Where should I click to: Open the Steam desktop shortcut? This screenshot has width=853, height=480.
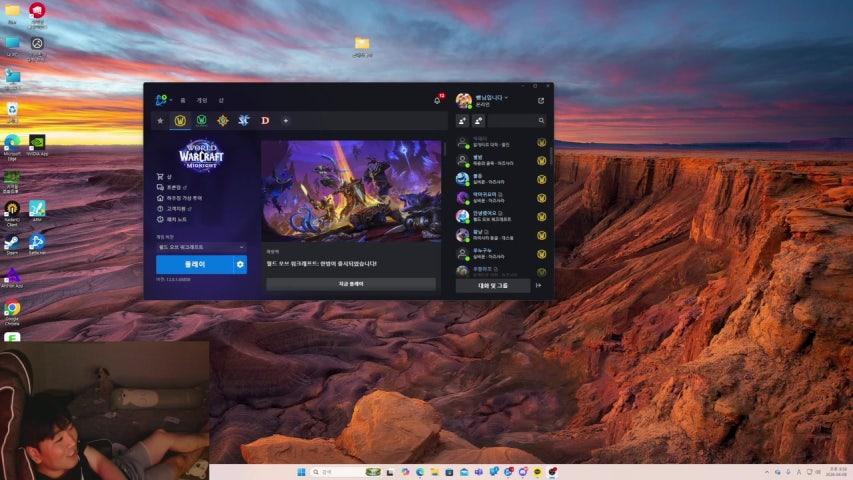tap(12, 244)
